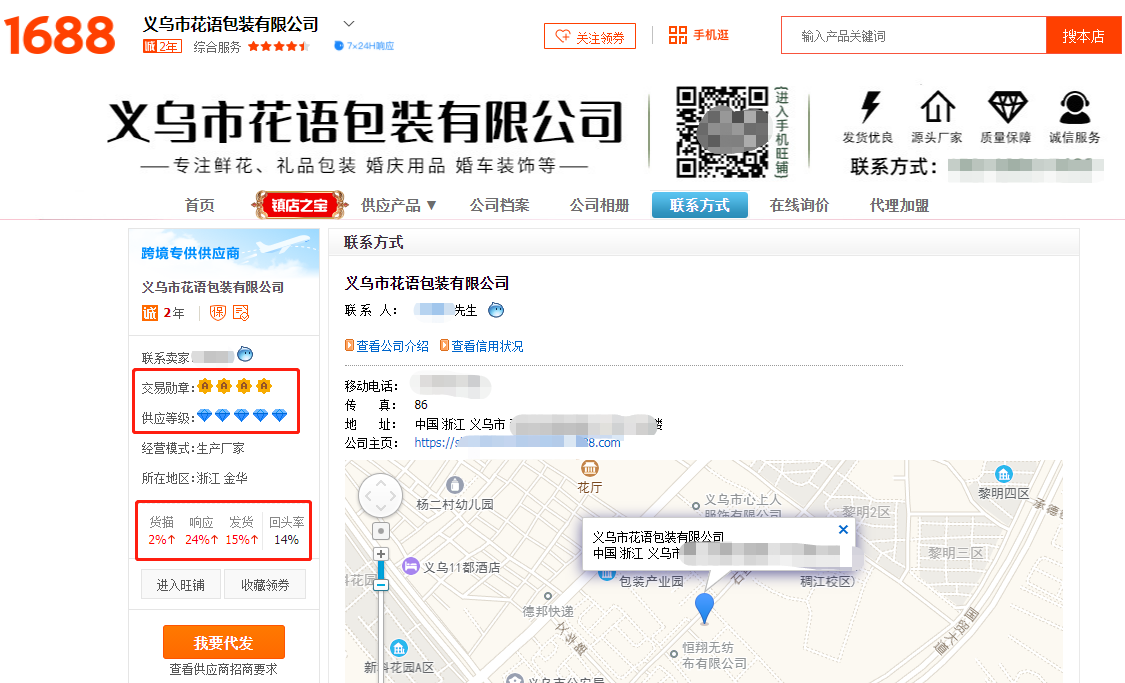Open 查看供应商招商要求 link

click(x=223, y=669)
